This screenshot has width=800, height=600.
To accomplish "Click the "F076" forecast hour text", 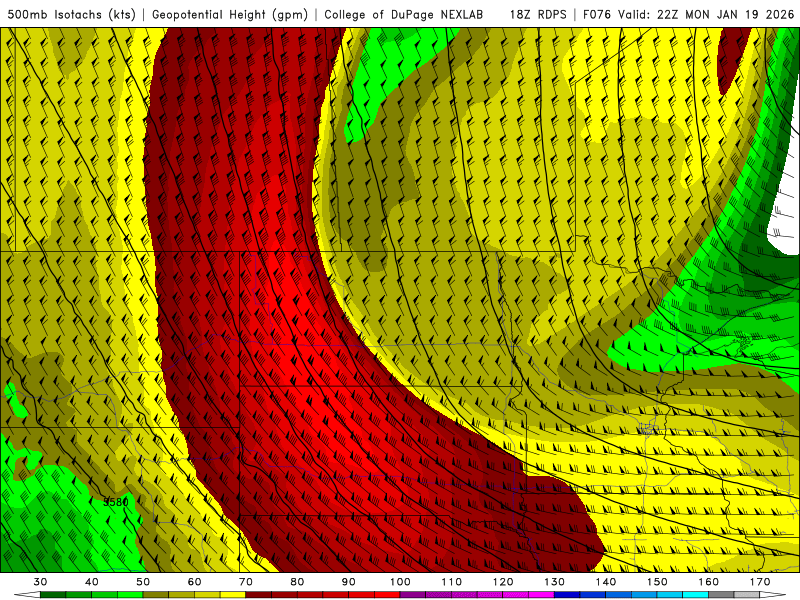I will pyautogui.click(x=598, y=14).
